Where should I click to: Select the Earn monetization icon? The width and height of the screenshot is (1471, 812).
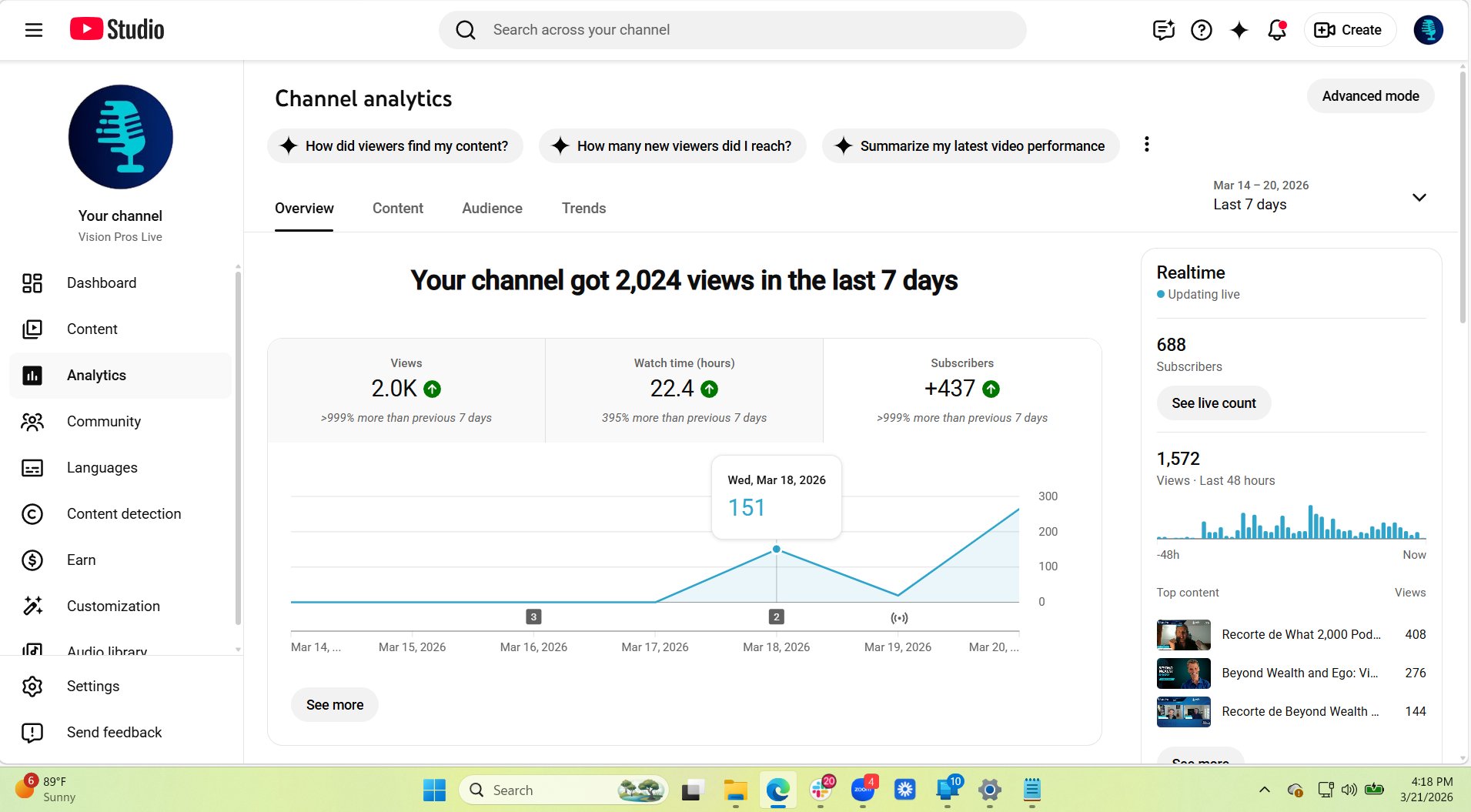[x=32, y=560]
